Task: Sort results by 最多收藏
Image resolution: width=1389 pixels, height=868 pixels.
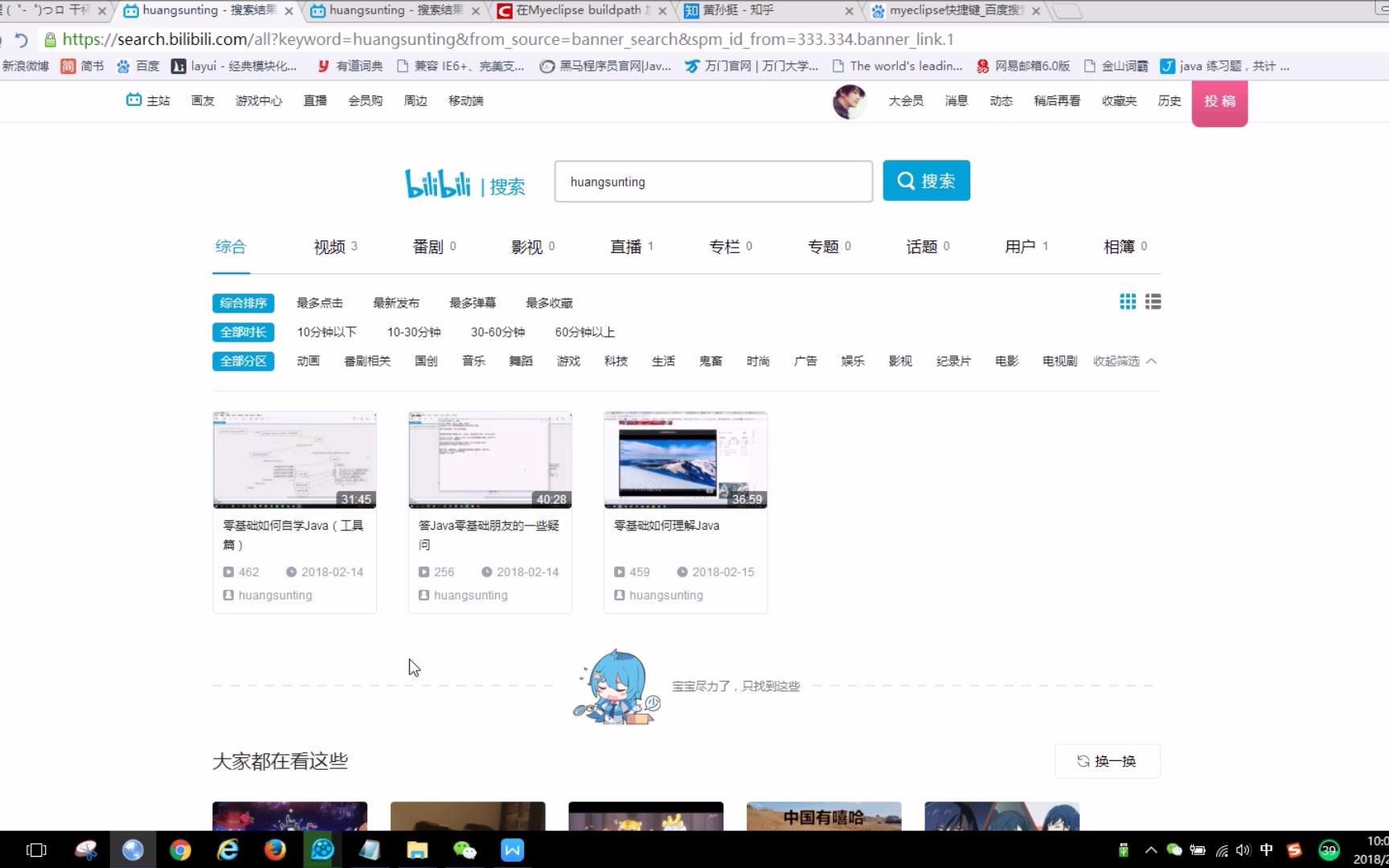Action: click(x=549, y=303)
